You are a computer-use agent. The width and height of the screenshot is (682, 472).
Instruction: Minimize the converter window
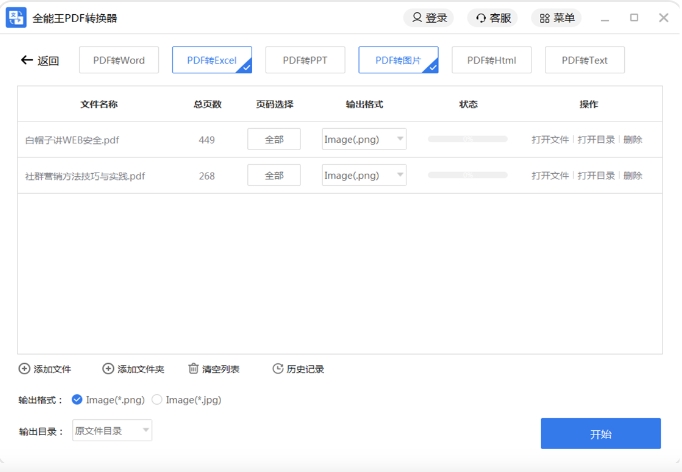(x=605, y=18)
